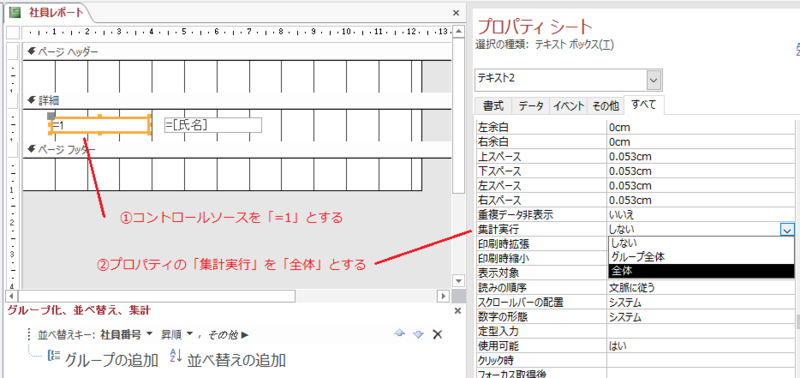Click the プロパティ シート title
The height and width of the screenshot is (378, 800).
pyautogui.click(x=535, y=26)
